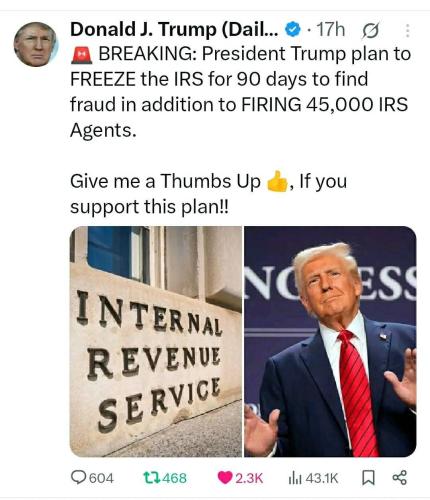Click the 468 reposts count
The height and width of the screenshot is (500, 430).
click(x=175, y=478)
